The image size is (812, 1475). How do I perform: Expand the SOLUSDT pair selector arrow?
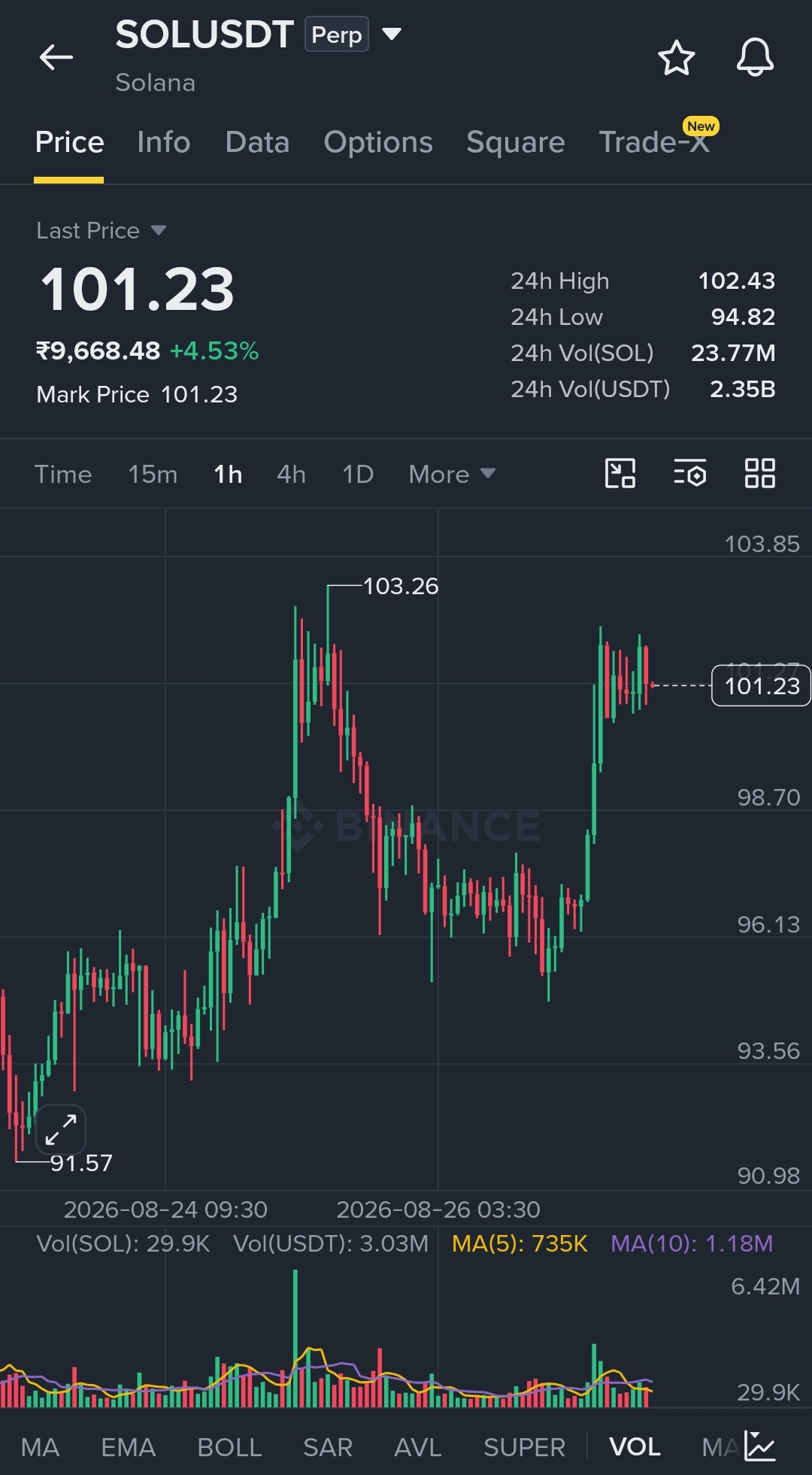click(392, 34)
